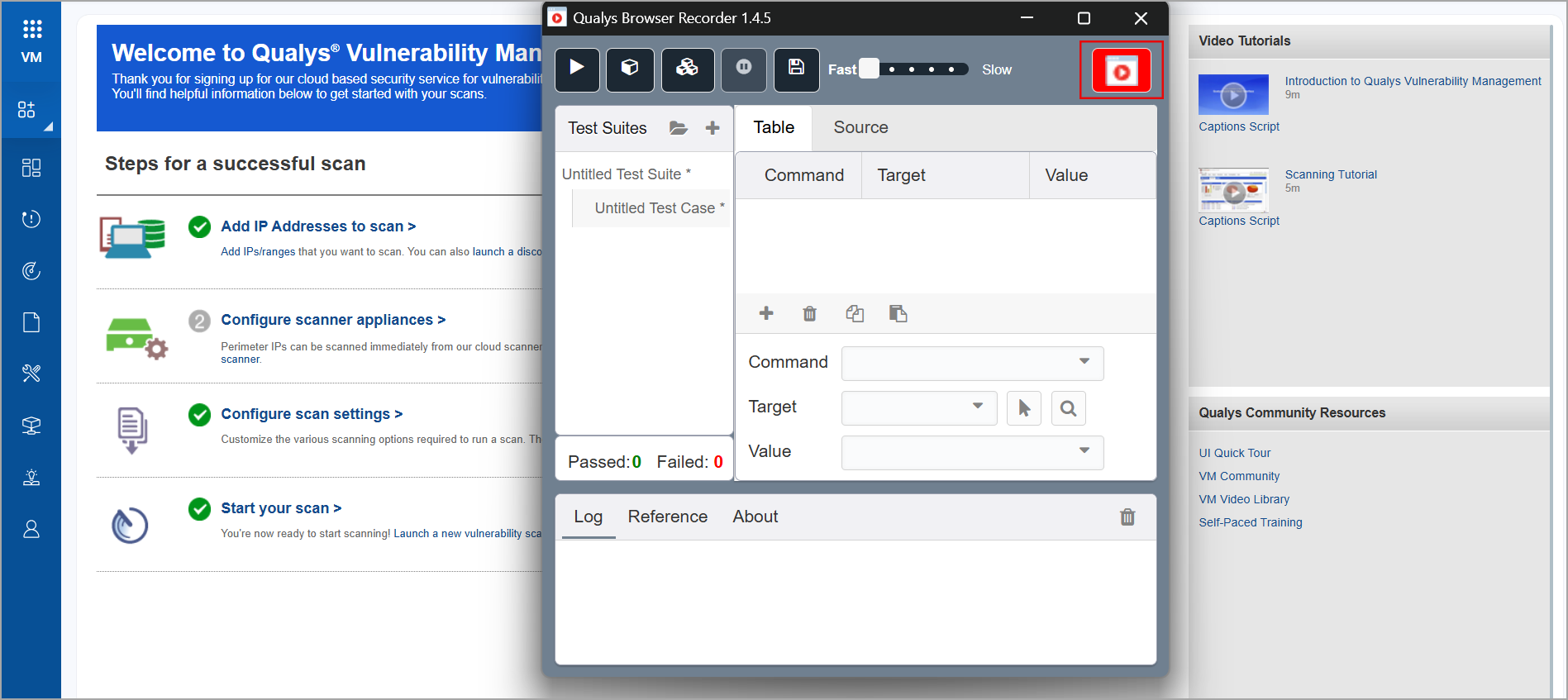This screenshot has height=700, width=1568.
Task: Click the radar icon in the sidebar
Action: 31,270
